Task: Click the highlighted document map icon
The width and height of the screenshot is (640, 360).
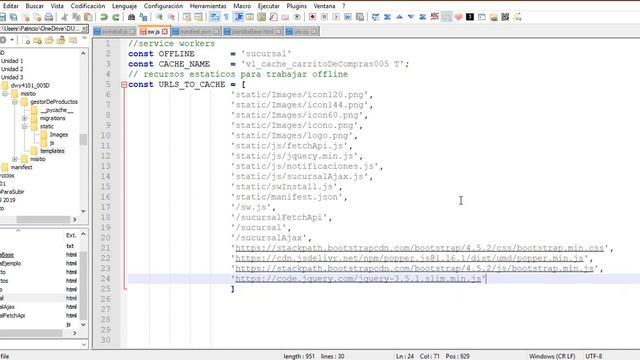Action: (x=446, y=17)
